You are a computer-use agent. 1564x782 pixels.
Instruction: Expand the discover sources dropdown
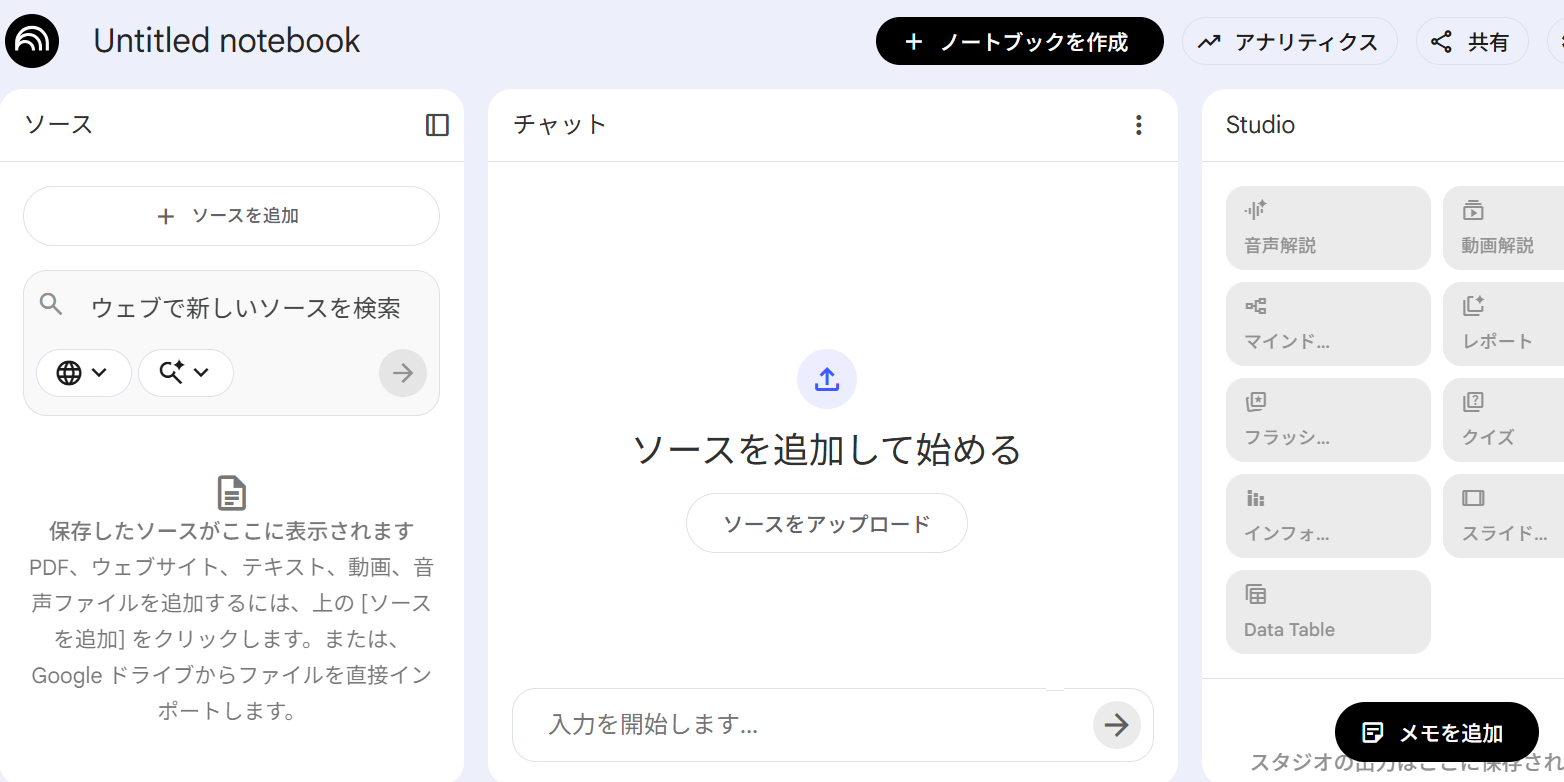(186, 372)
